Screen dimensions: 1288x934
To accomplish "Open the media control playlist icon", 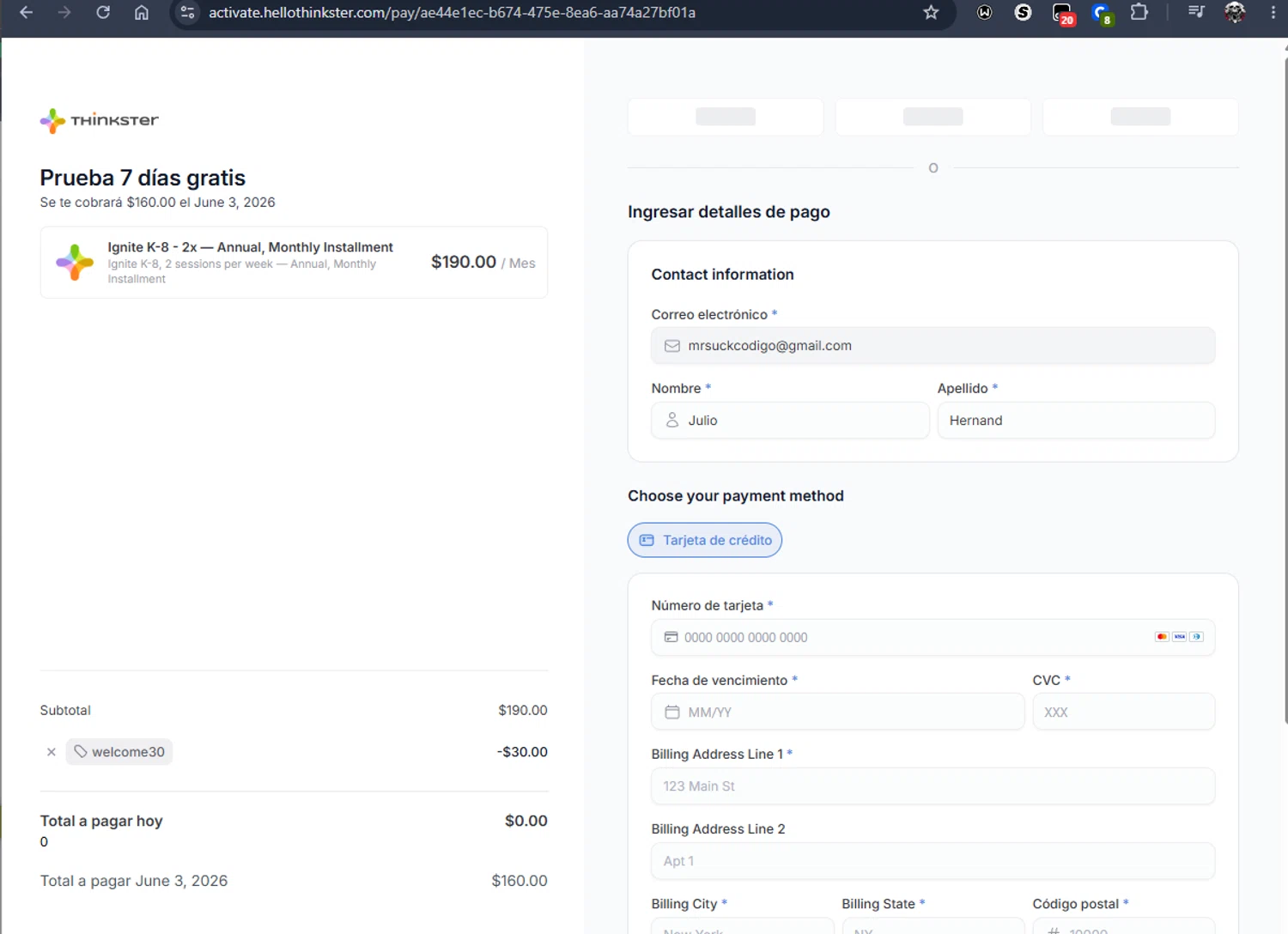I will (1196, 12).
